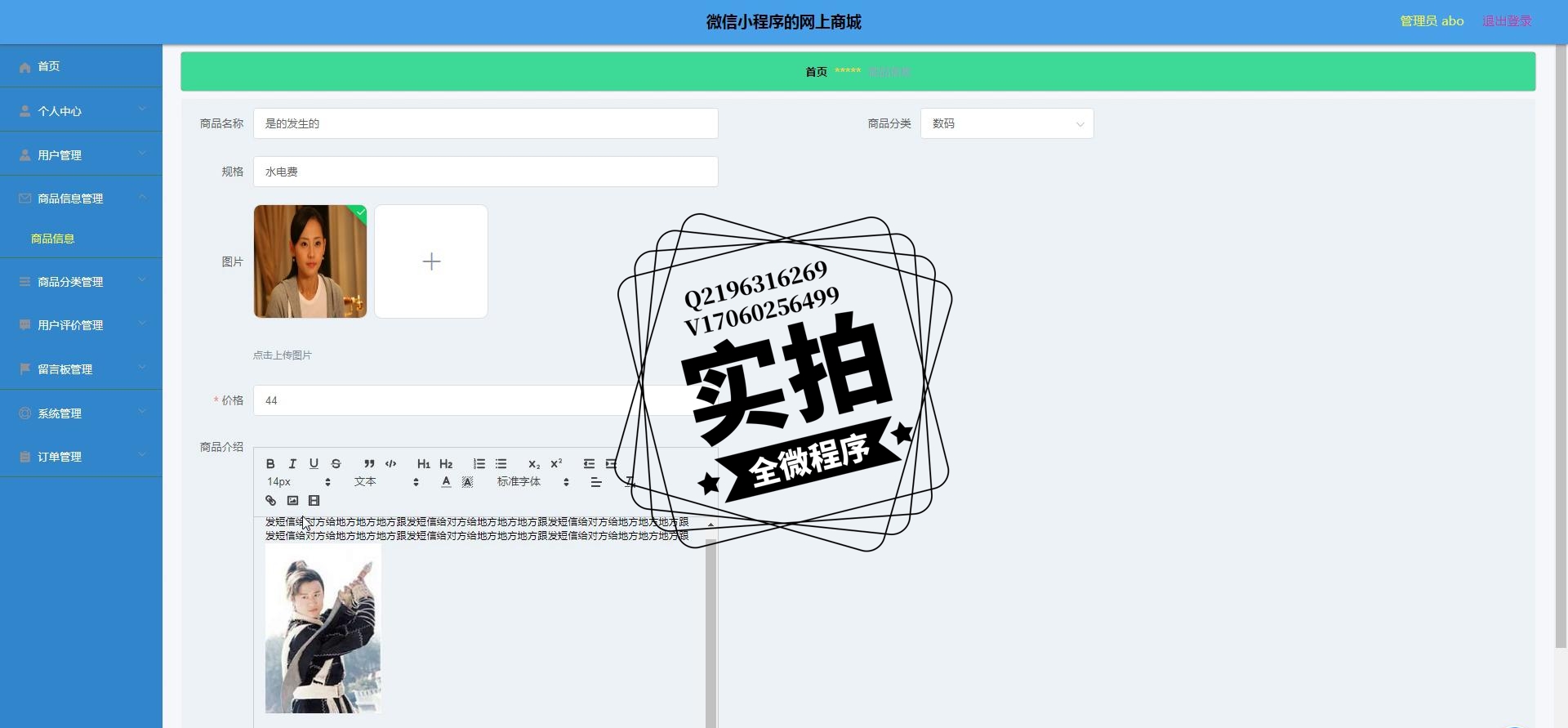Image resolution: width=1568 pixels, height=728 pixels.
Task: Expand the 用户评价管理 sidebar menu
Action: pyautogui.click(x=81, y=324)
